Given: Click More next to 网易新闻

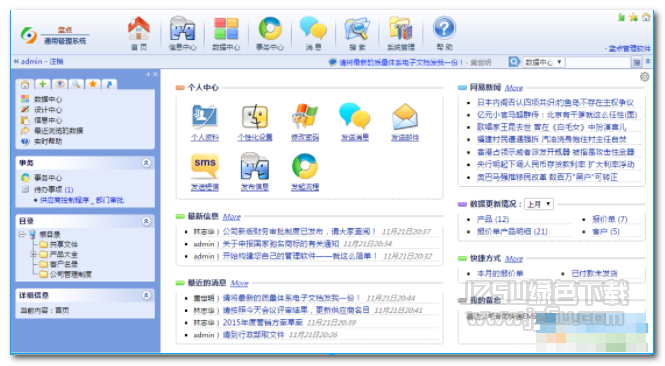Looking at the screenshot, I should point(514,88).
